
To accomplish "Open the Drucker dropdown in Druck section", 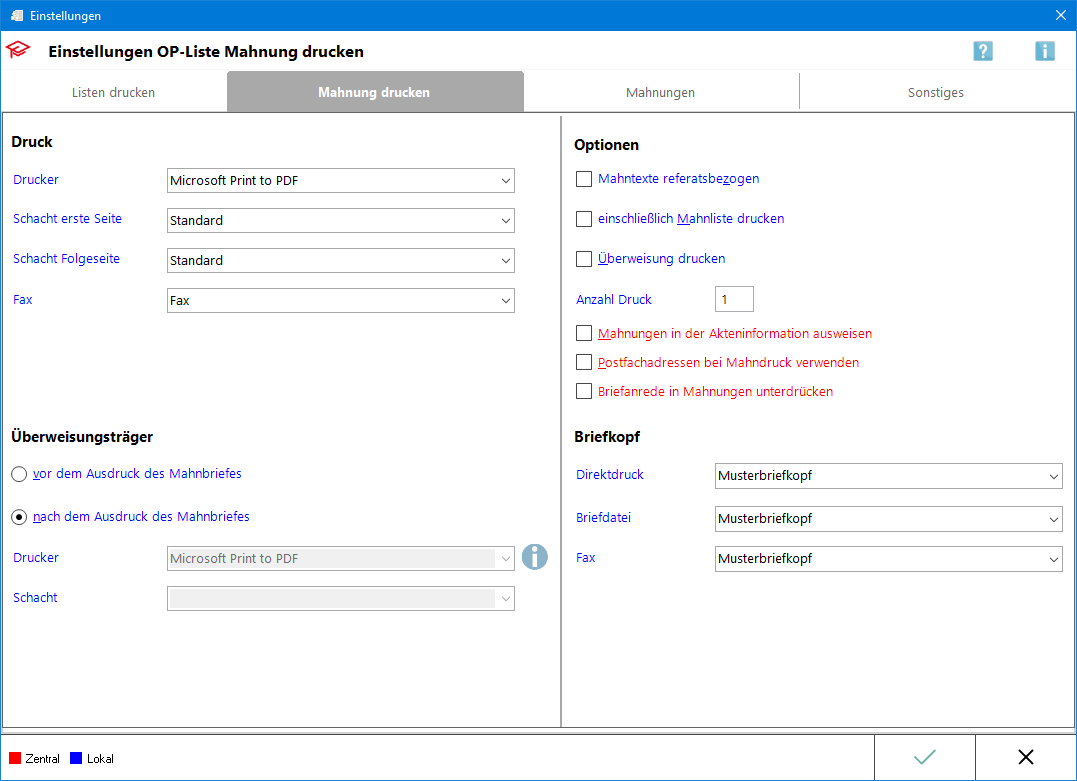I will click(x=341, y=181).
